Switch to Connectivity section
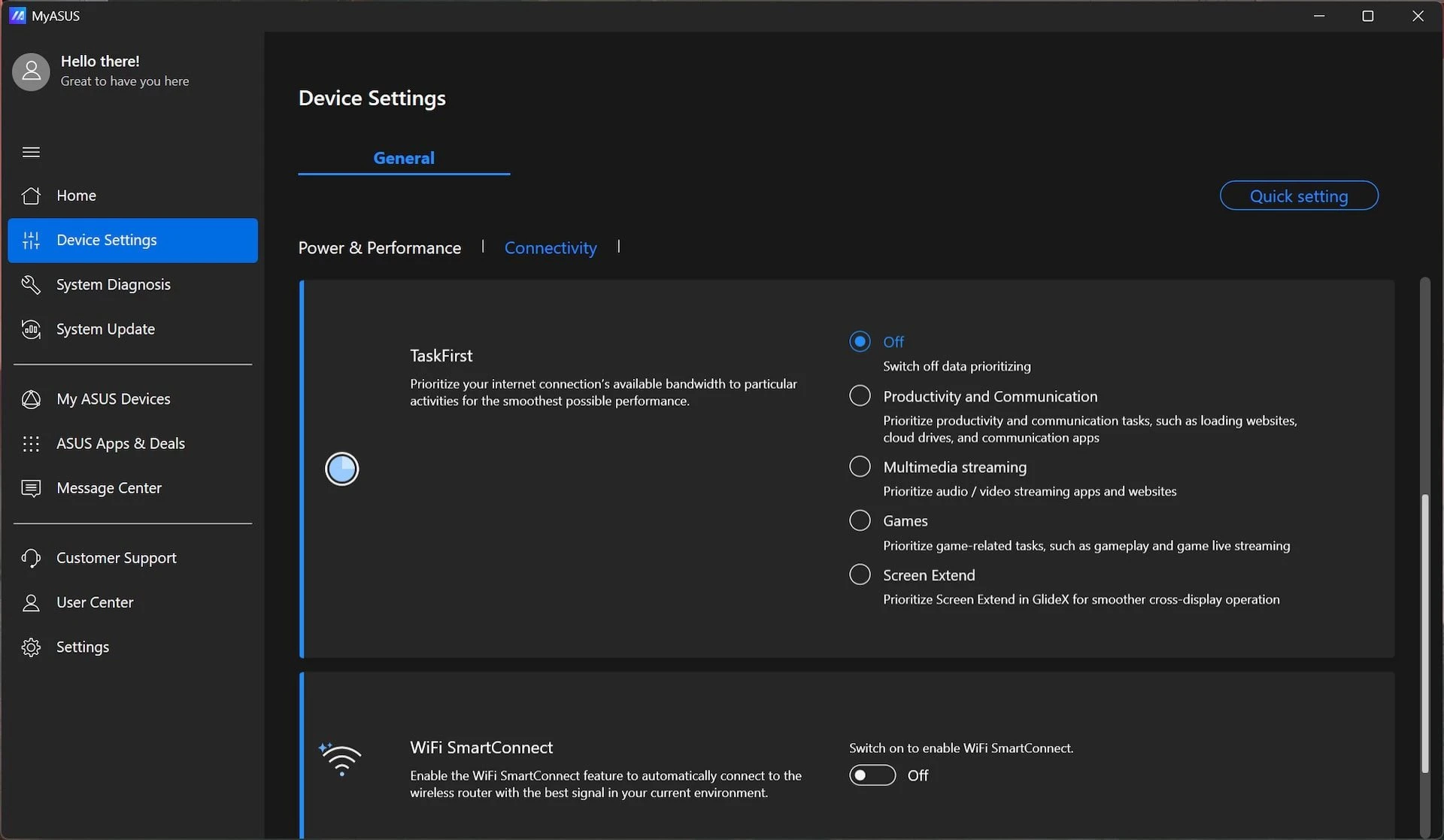1444x840 pixels. pyautogui.click(x=551, y=247)
